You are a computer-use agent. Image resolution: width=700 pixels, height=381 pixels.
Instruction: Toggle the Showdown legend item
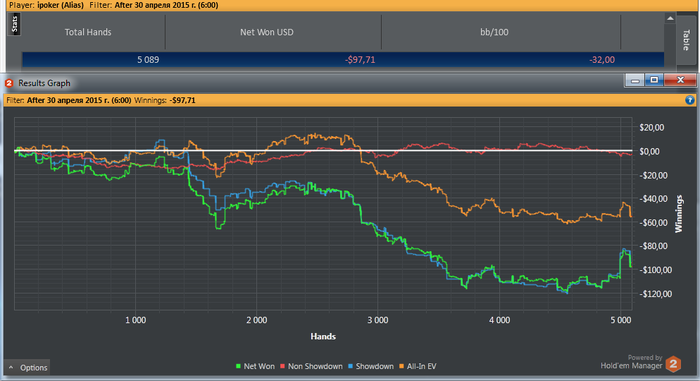click(371, 366)
